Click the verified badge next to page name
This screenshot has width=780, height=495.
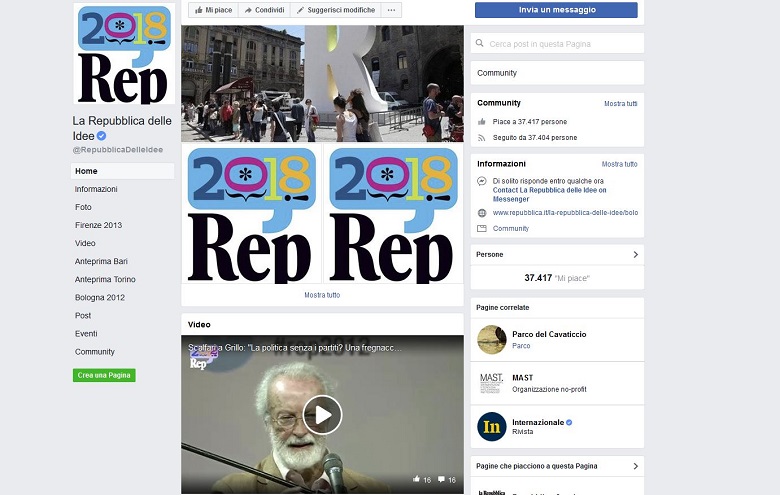101,135
